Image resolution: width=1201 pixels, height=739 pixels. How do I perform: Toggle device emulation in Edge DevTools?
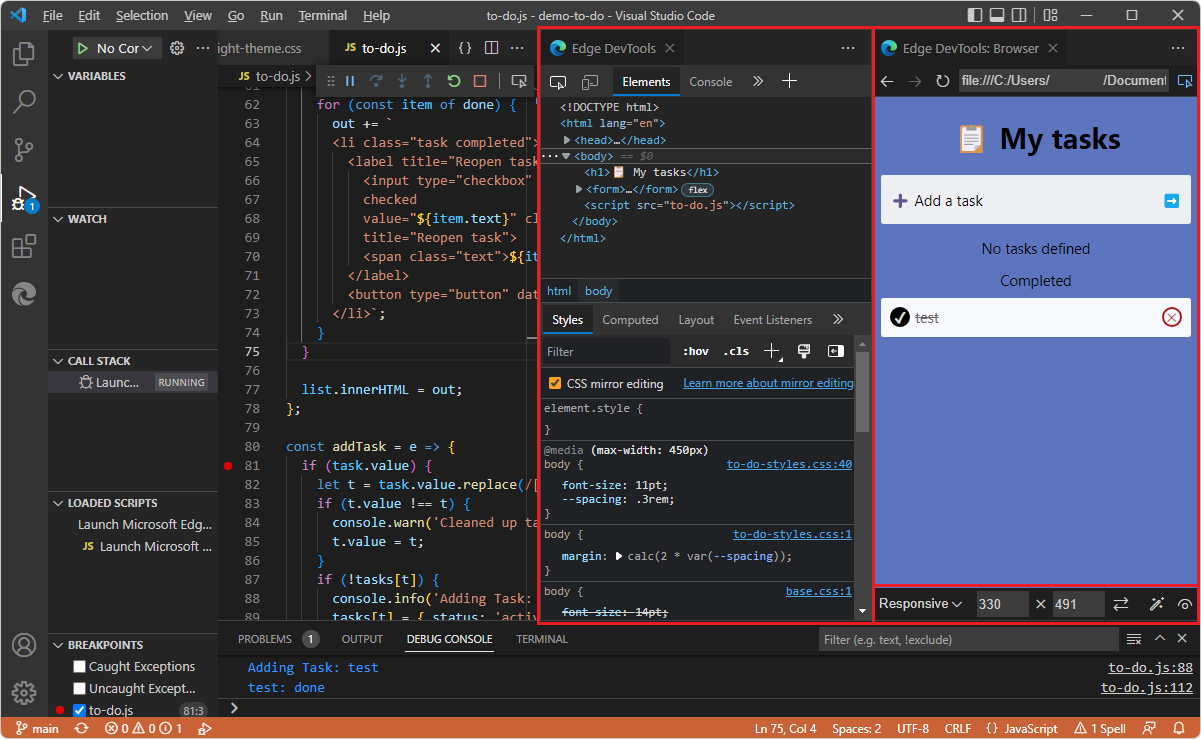[590, 82]
